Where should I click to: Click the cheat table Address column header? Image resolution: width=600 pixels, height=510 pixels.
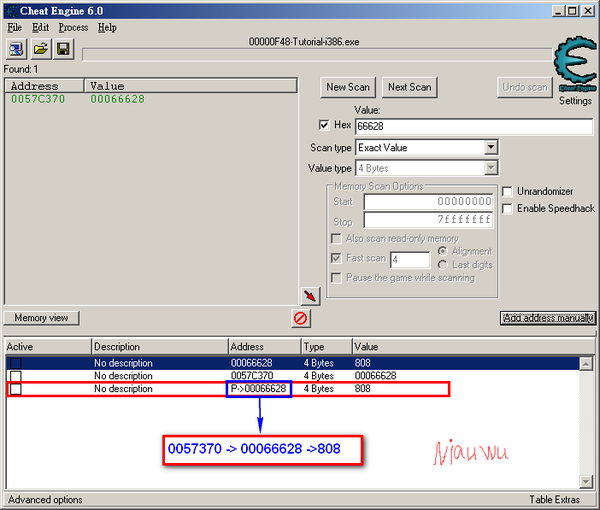coord(265,347)
